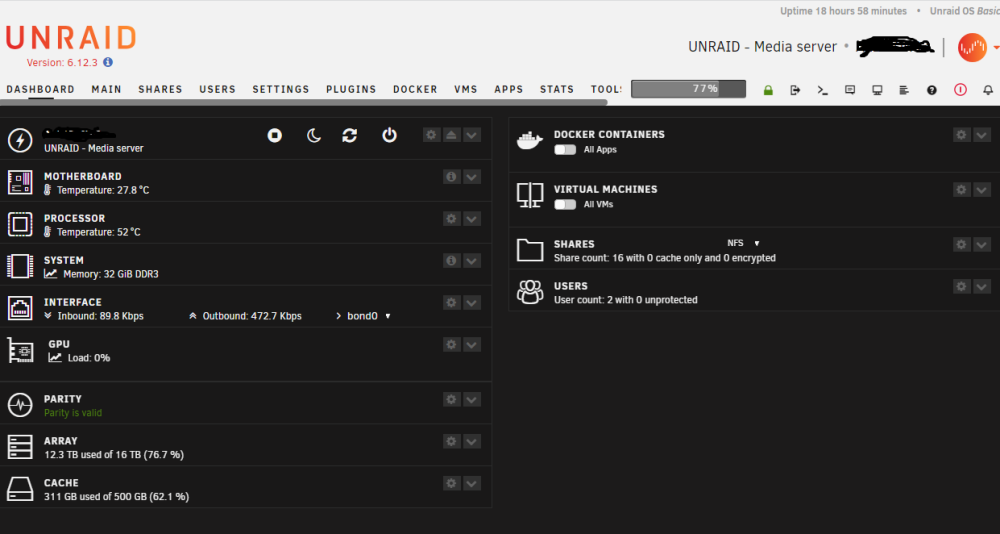Click the help question mark icon
Viewport: 1000px width, 534px height.
coord(932,90)
